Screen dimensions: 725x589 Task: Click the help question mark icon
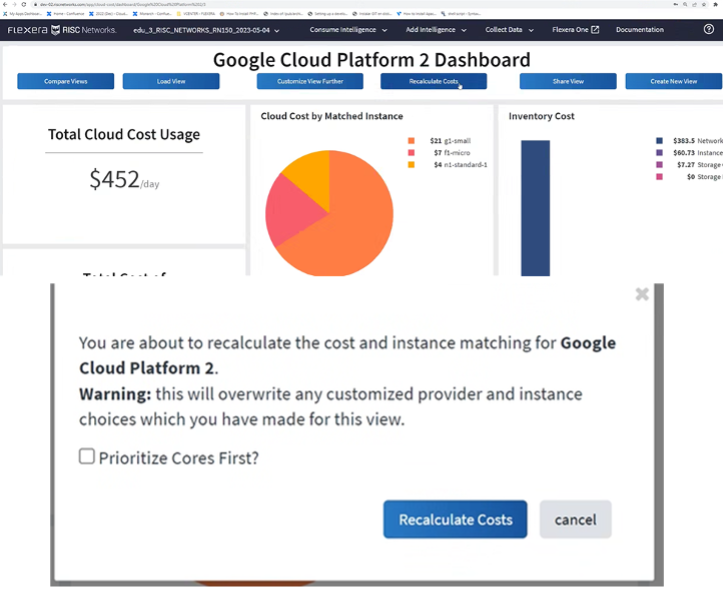709,30
